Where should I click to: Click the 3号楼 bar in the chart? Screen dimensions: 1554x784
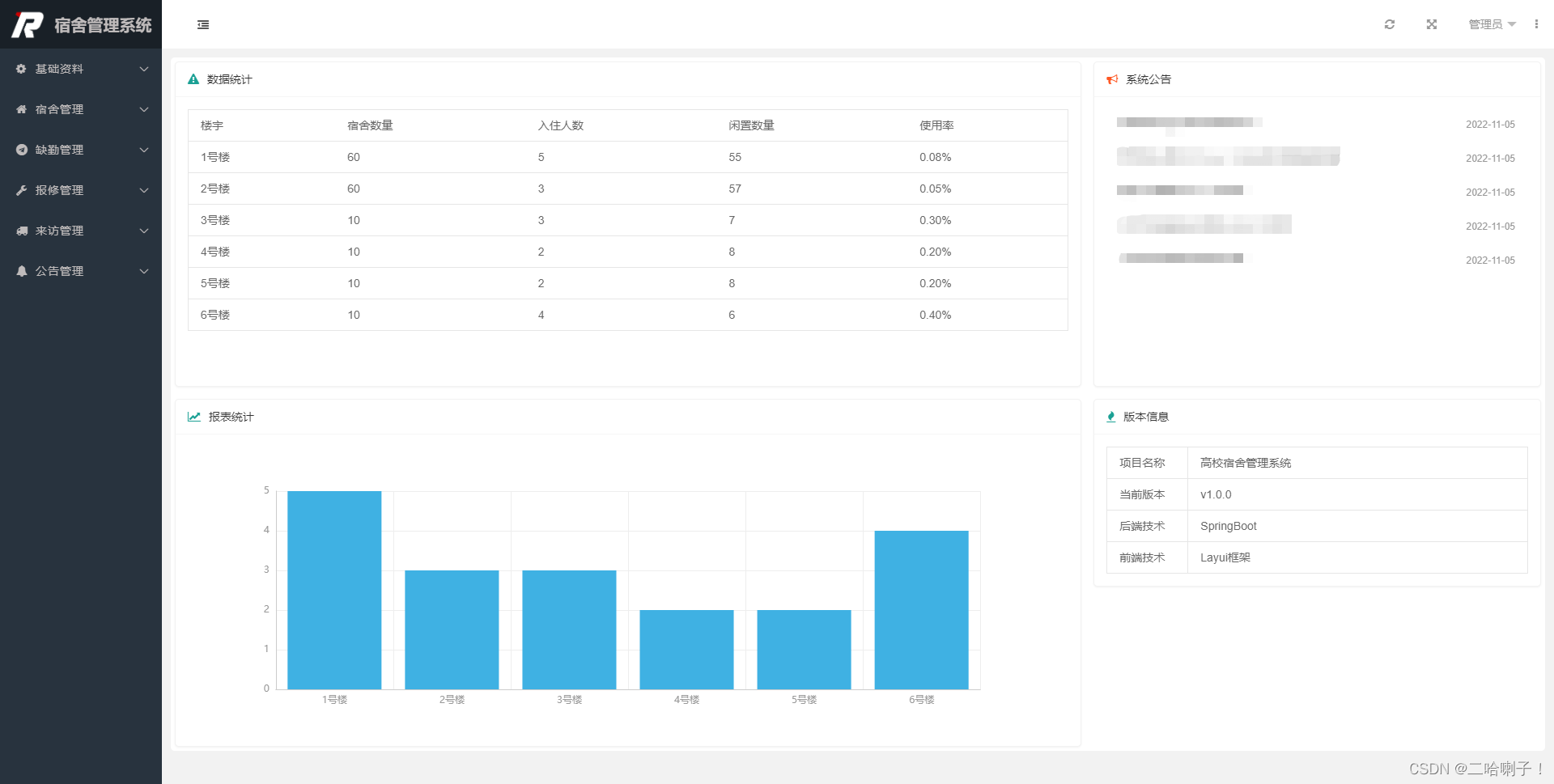click(569, 629)
